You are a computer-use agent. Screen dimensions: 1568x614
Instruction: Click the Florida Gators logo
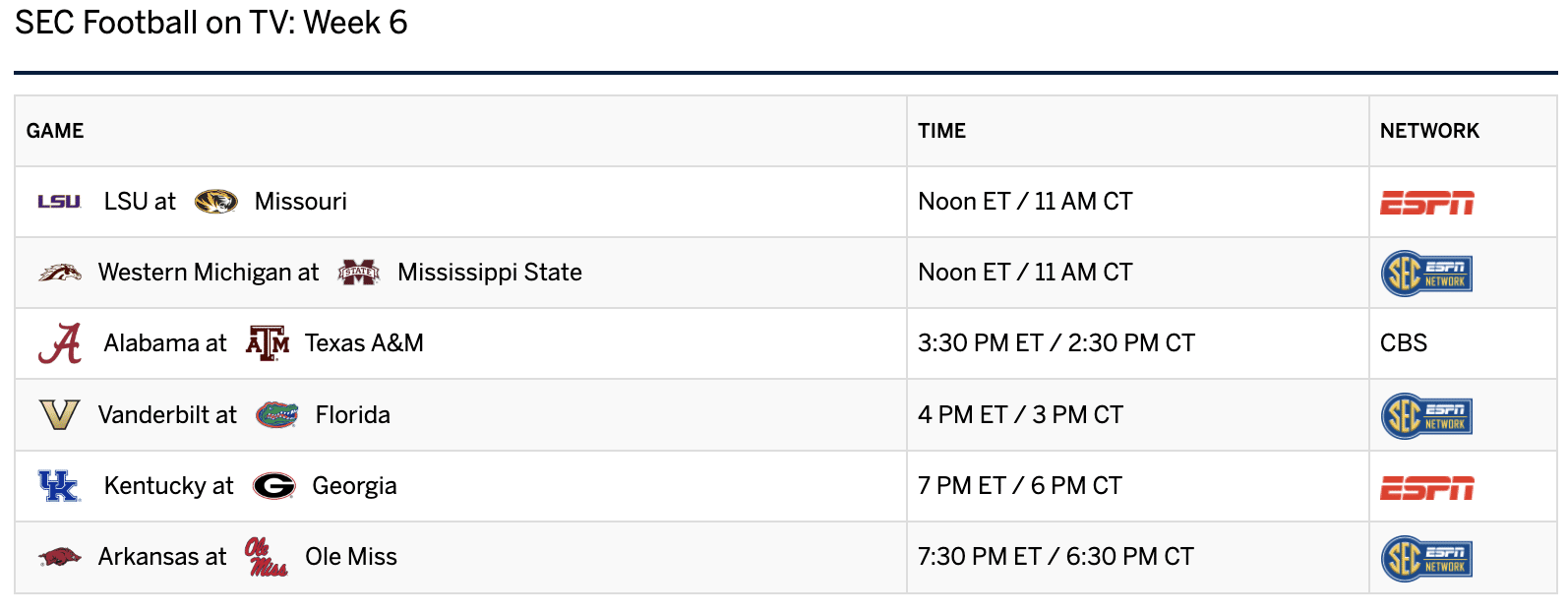276,414
